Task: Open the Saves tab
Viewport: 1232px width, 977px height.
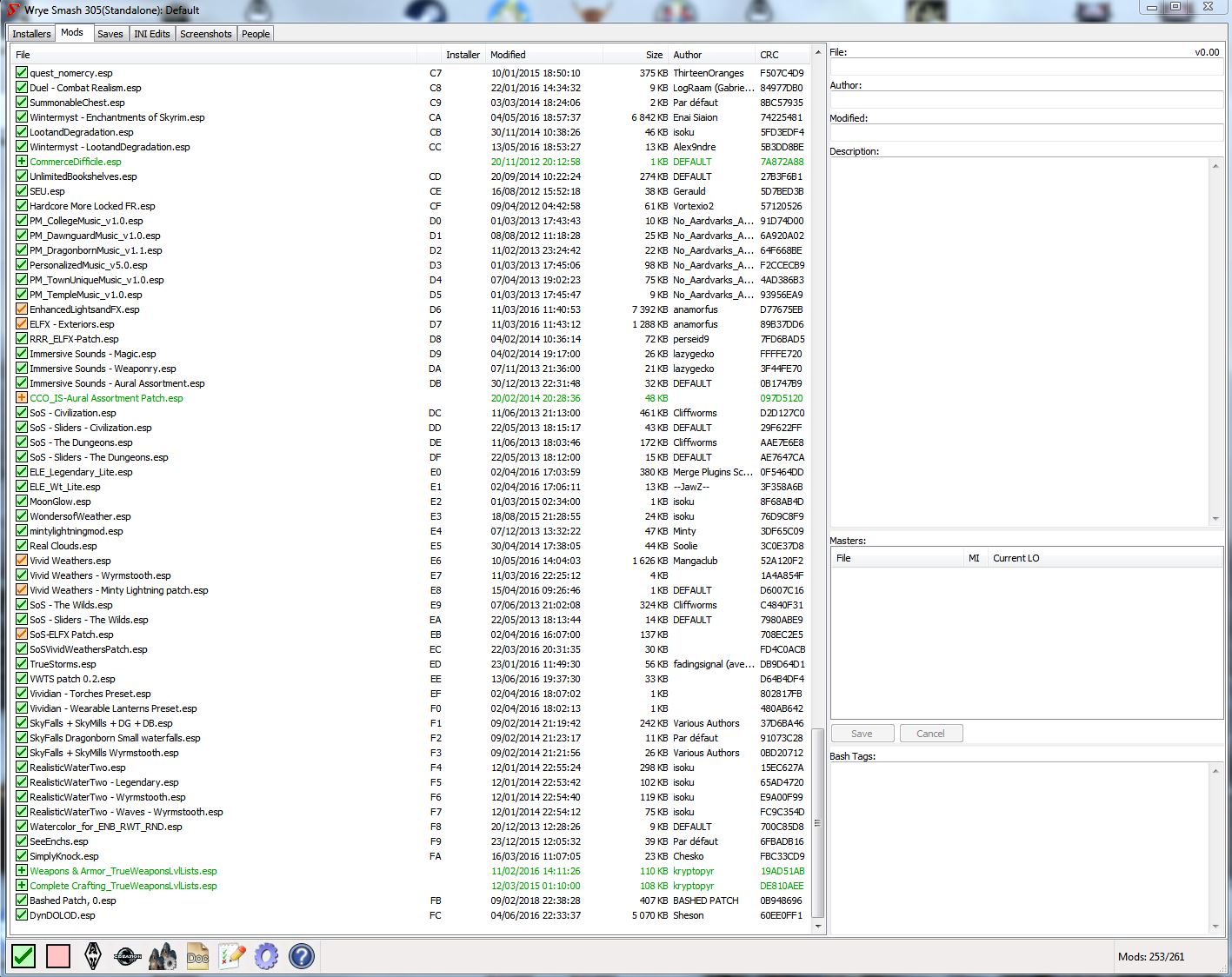Action: coord(110,34)
